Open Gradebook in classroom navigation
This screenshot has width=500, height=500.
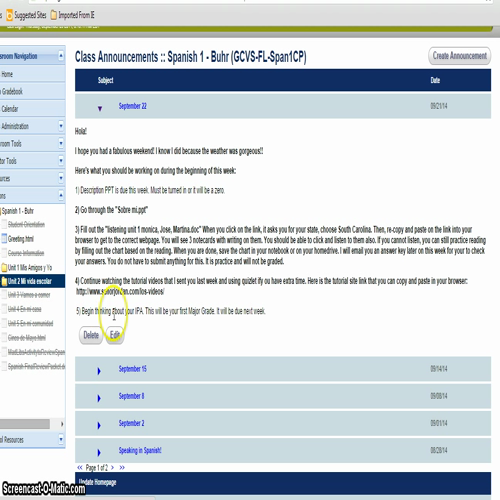point(12,91)
